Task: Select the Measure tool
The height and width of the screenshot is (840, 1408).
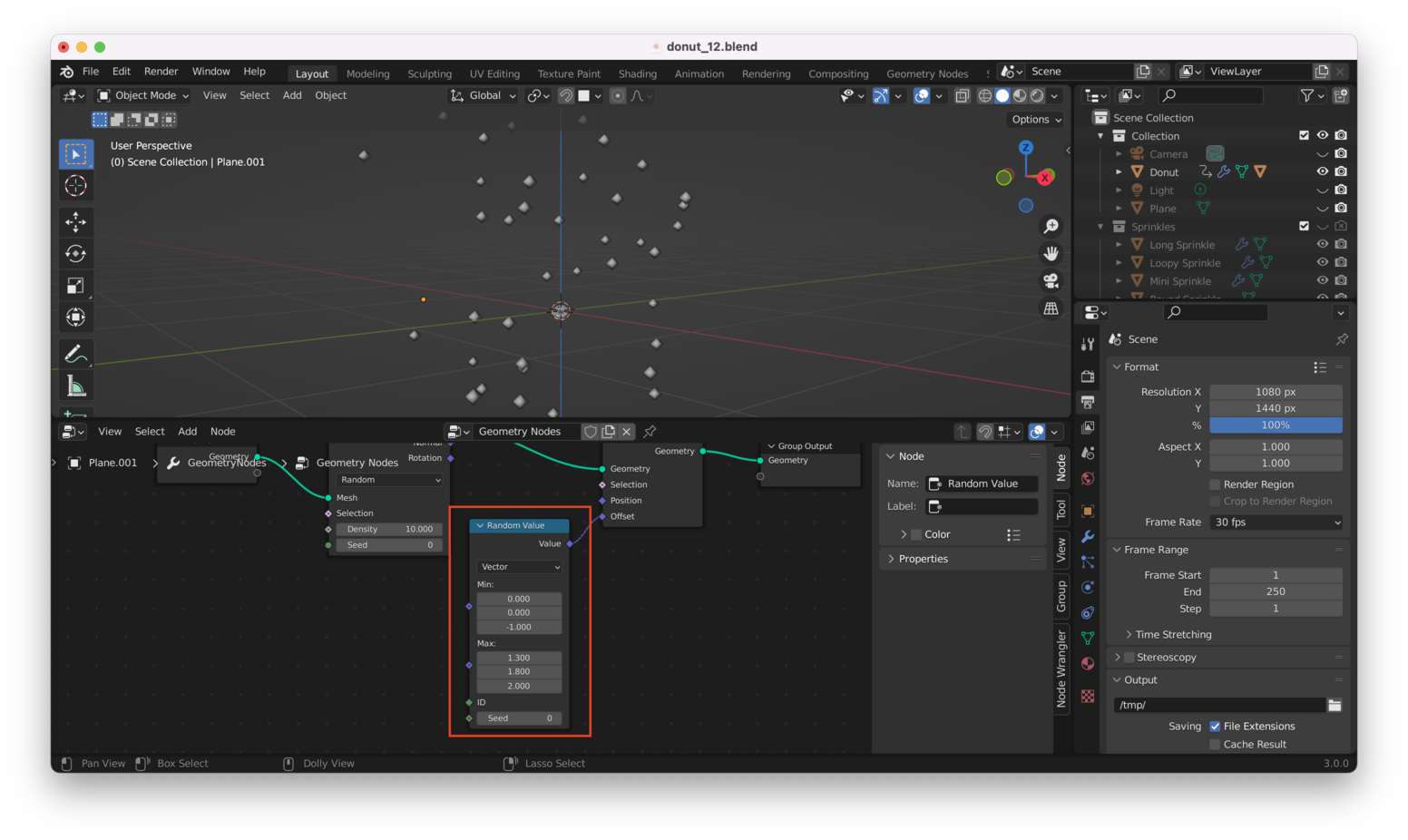Action: [x=76, y=385]
